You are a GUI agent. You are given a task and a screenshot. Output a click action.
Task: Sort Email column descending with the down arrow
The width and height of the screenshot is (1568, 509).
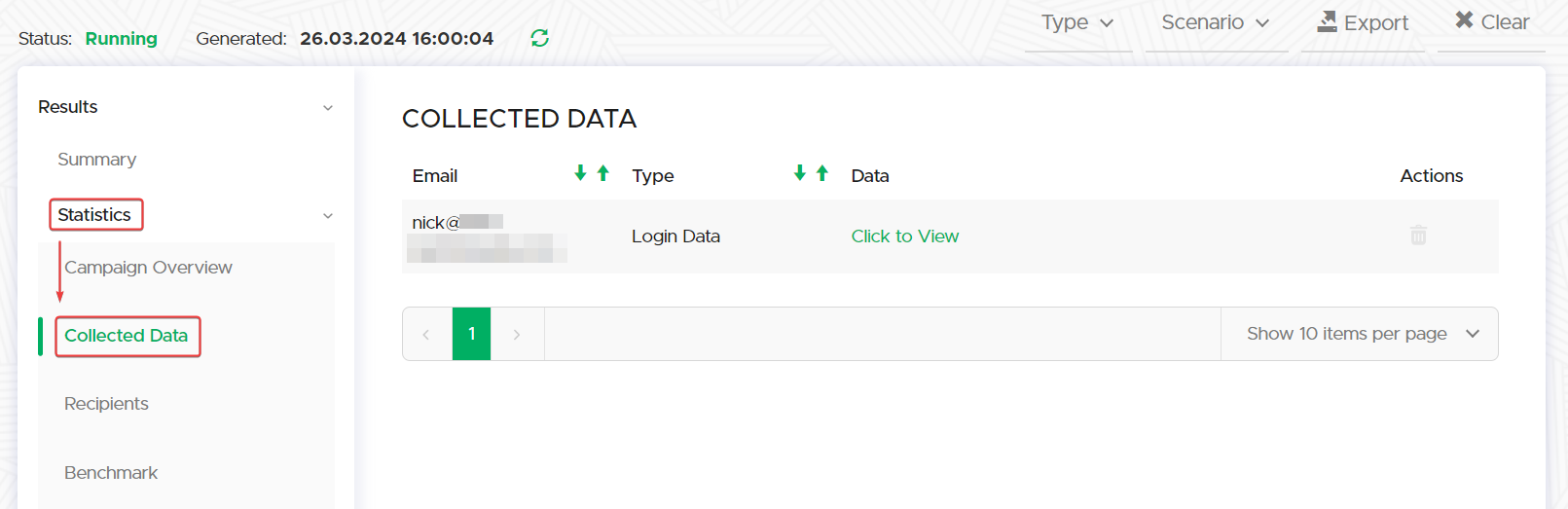pos(580,173)
